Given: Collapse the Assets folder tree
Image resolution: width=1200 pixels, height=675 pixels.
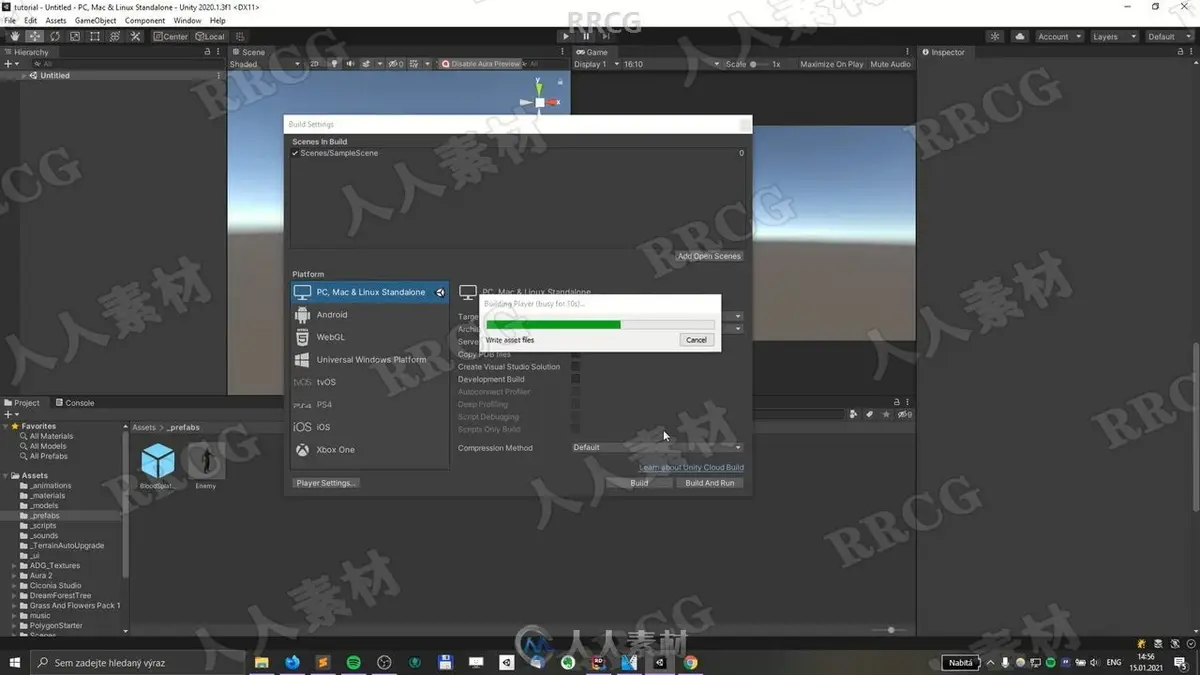Looking at the screenshot, I should [x=6, y=476].
